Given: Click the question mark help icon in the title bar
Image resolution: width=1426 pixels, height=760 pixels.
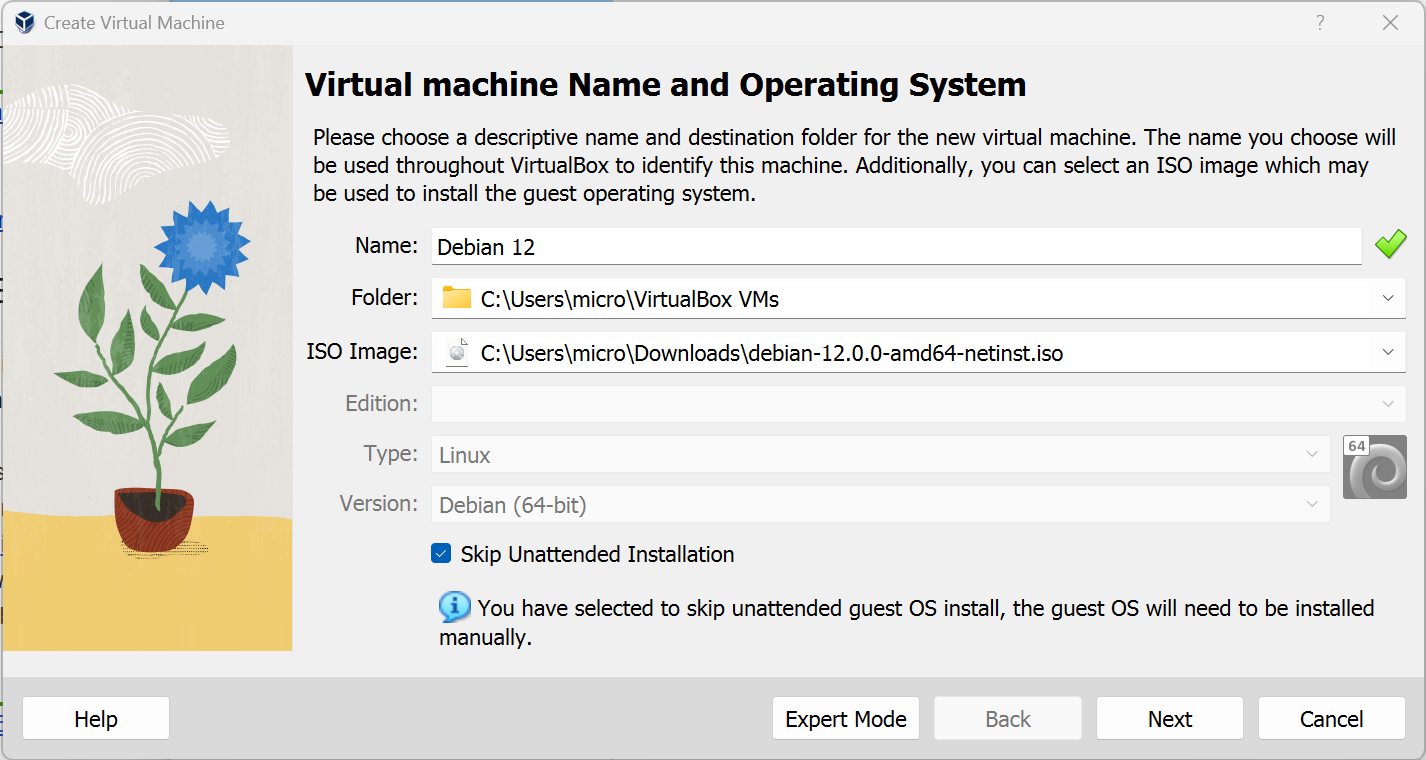Looking at the screenshot, I should 1320,23.
